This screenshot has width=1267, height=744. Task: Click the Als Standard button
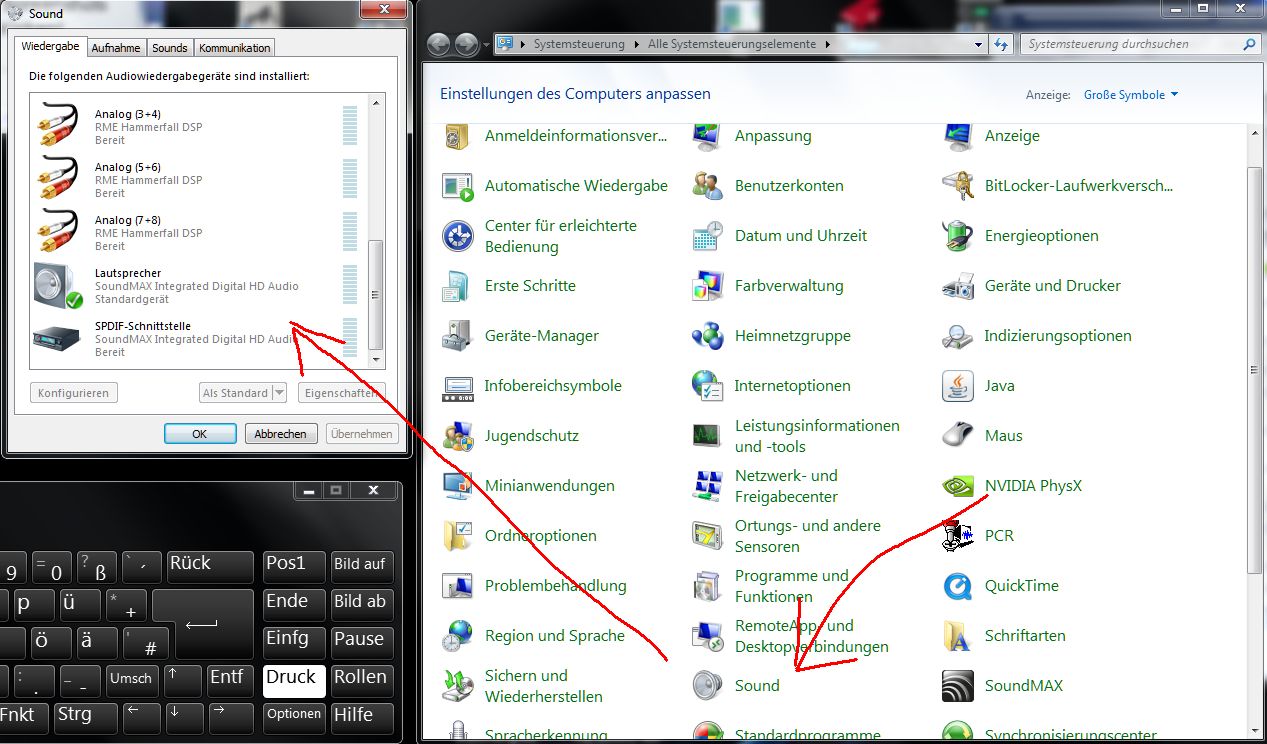235,393
